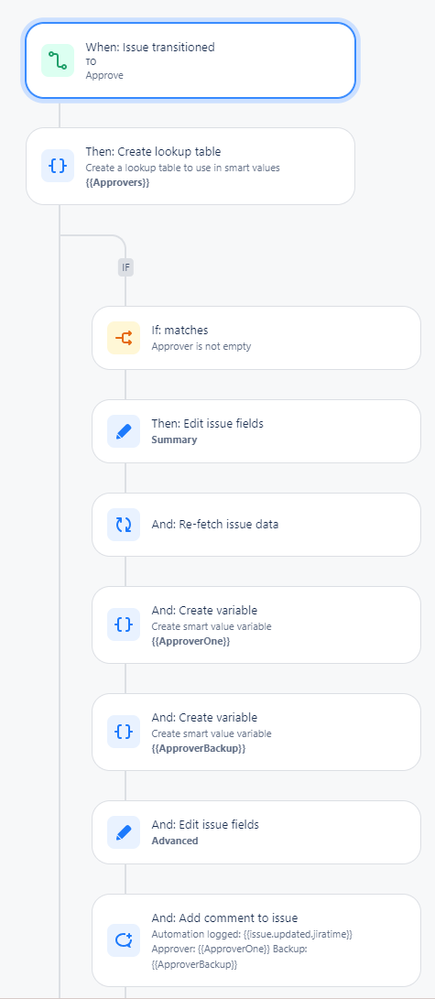435x999 pixels.
Task: Open And: Edit issue fields Advanced step
Action: pos(256,832)
